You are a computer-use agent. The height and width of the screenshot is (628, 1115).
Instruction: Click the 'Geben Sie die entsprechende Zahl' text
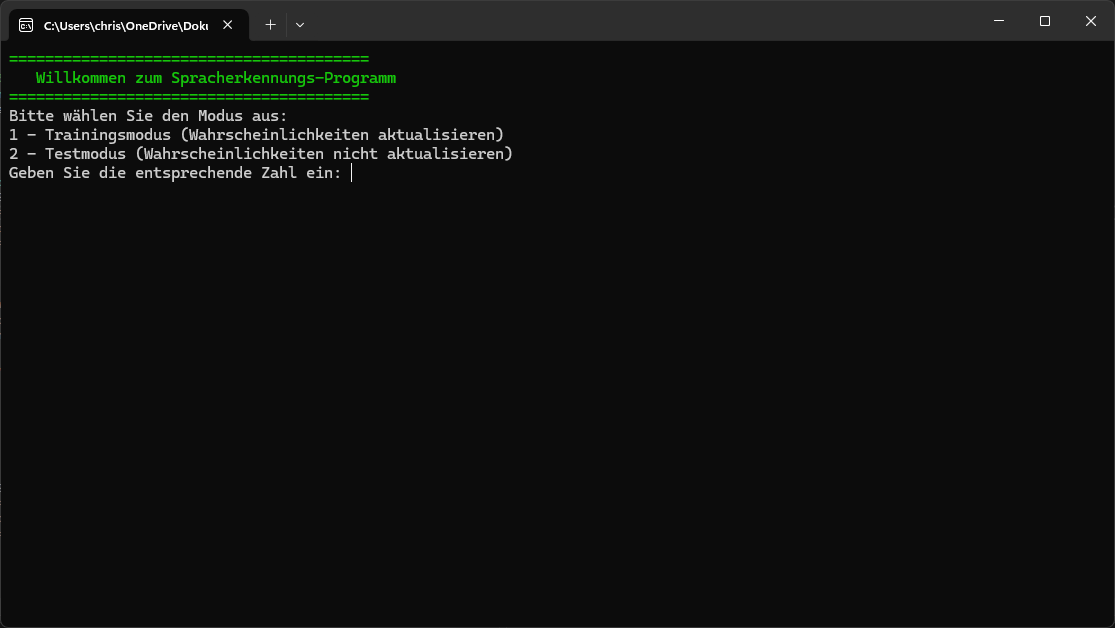click(152, 173)
